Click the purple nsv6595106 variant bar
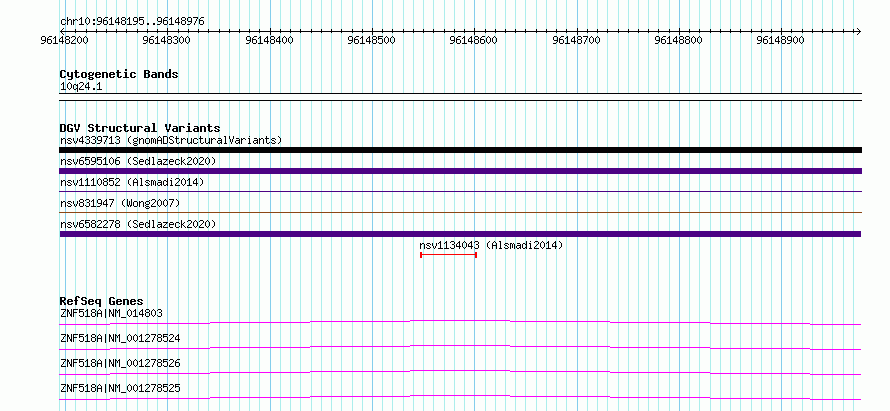This screenshot has height=411, width=890. point(460,171)
